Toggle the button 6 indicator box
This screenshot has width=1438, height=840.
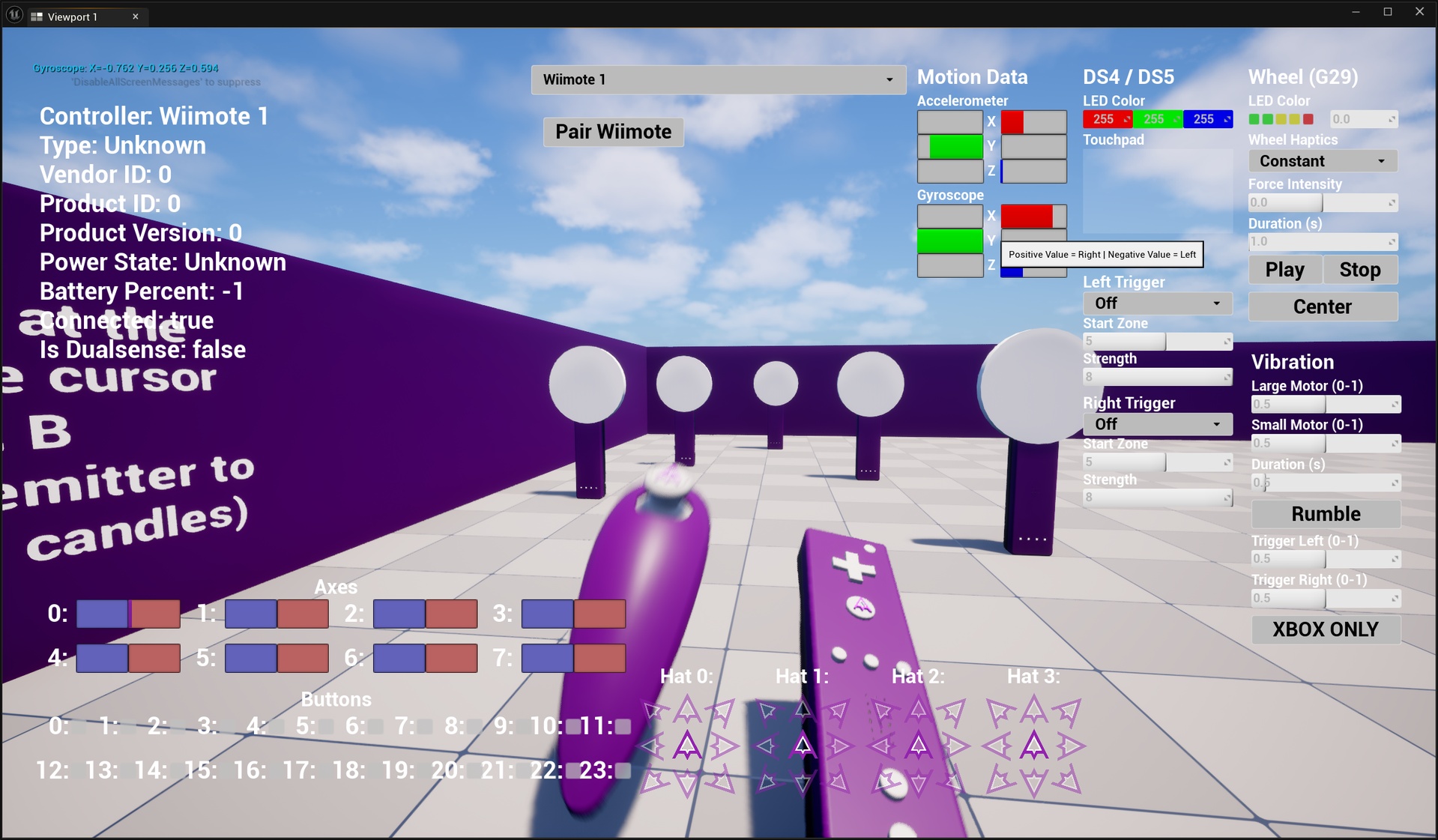point(375,726)
